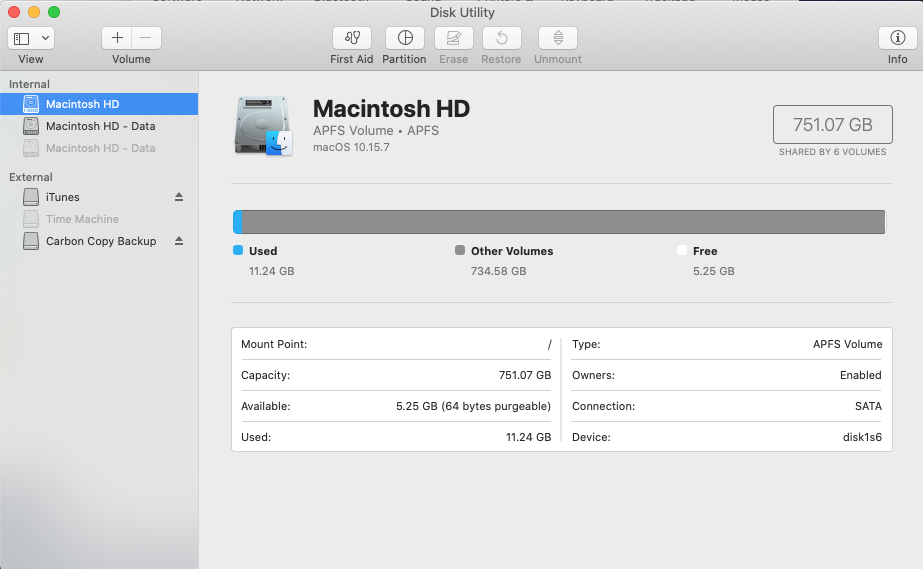923x569 pixels.
Task: Click the gray Other Volumes legend swatch
Action: pos(460,250)
